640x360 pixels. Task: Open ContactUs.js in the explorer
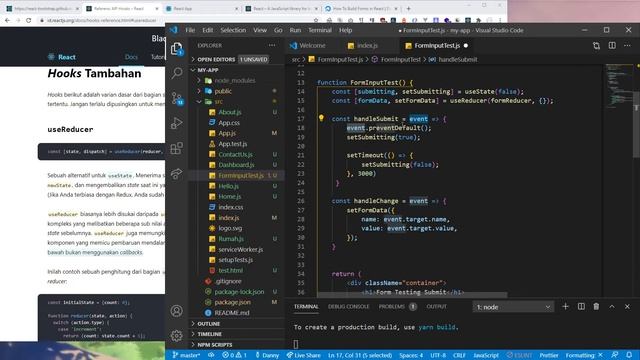[x=237, y=154]
